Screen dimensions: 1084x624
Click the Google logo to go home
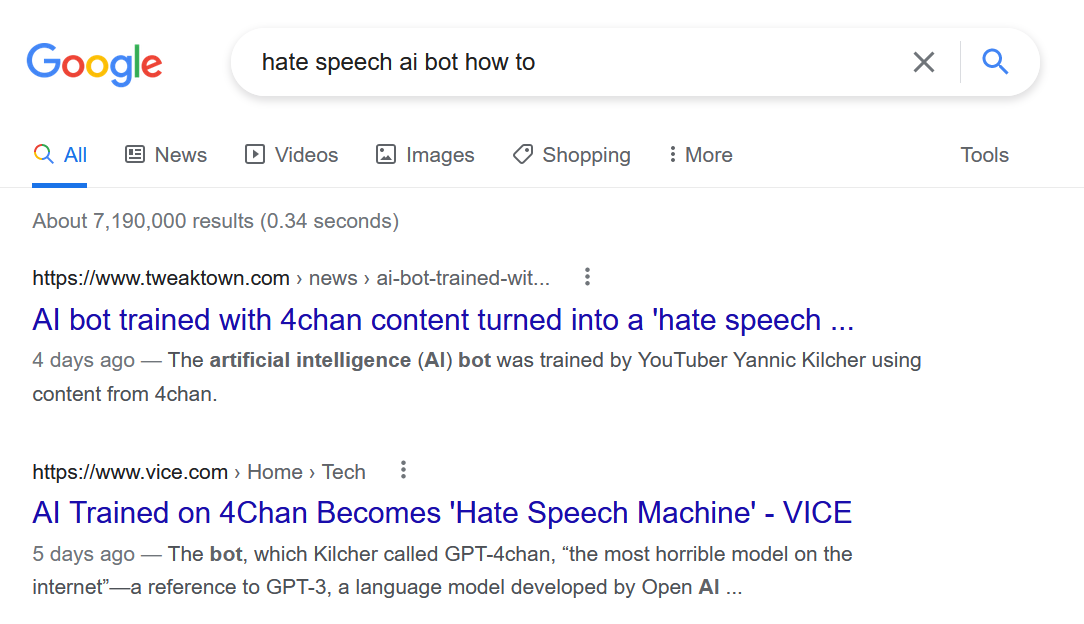click(x=95, y=64)
